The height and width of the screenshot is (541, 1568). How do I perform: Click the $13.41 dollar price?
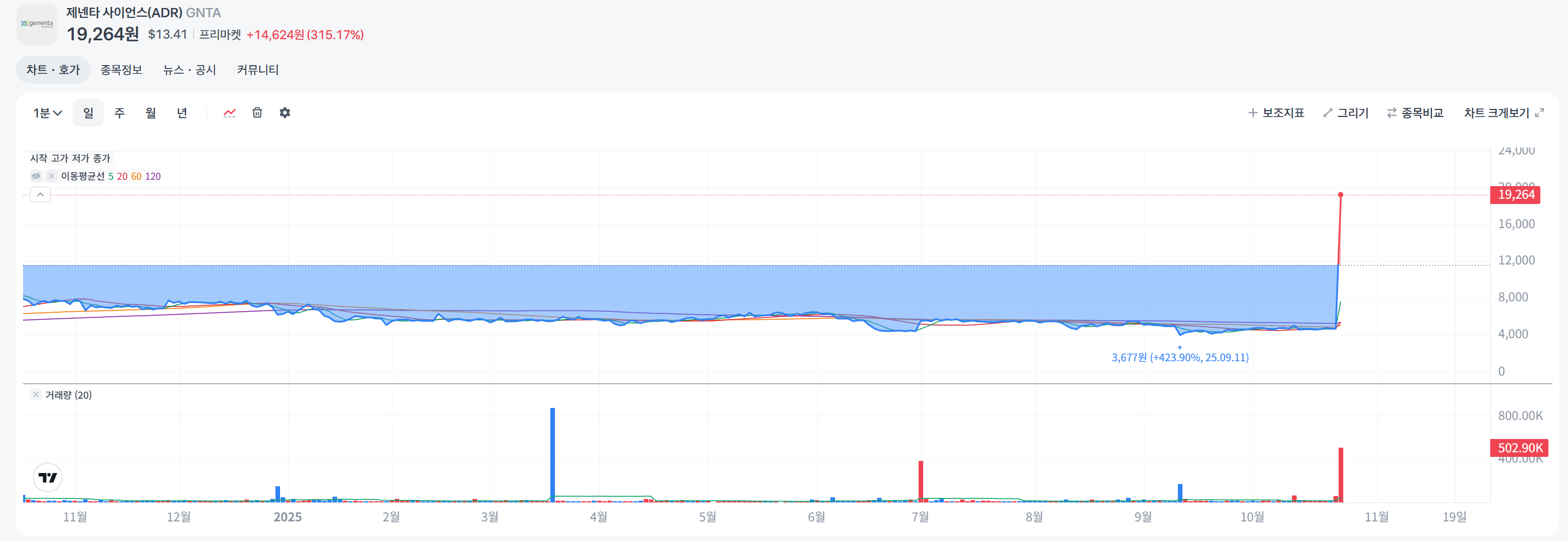tap(167, 35)
